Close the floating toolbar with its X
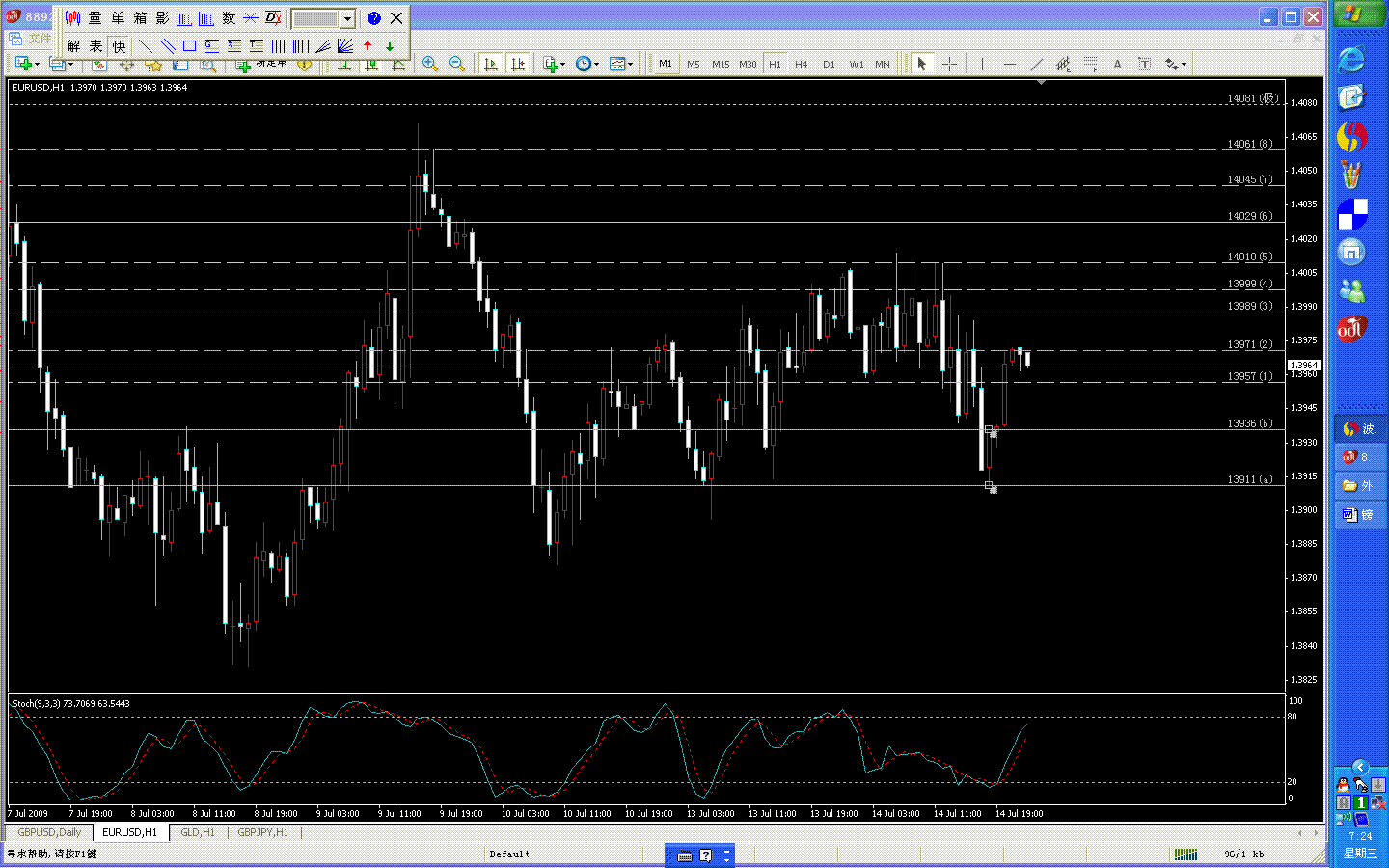 (396, 18)
